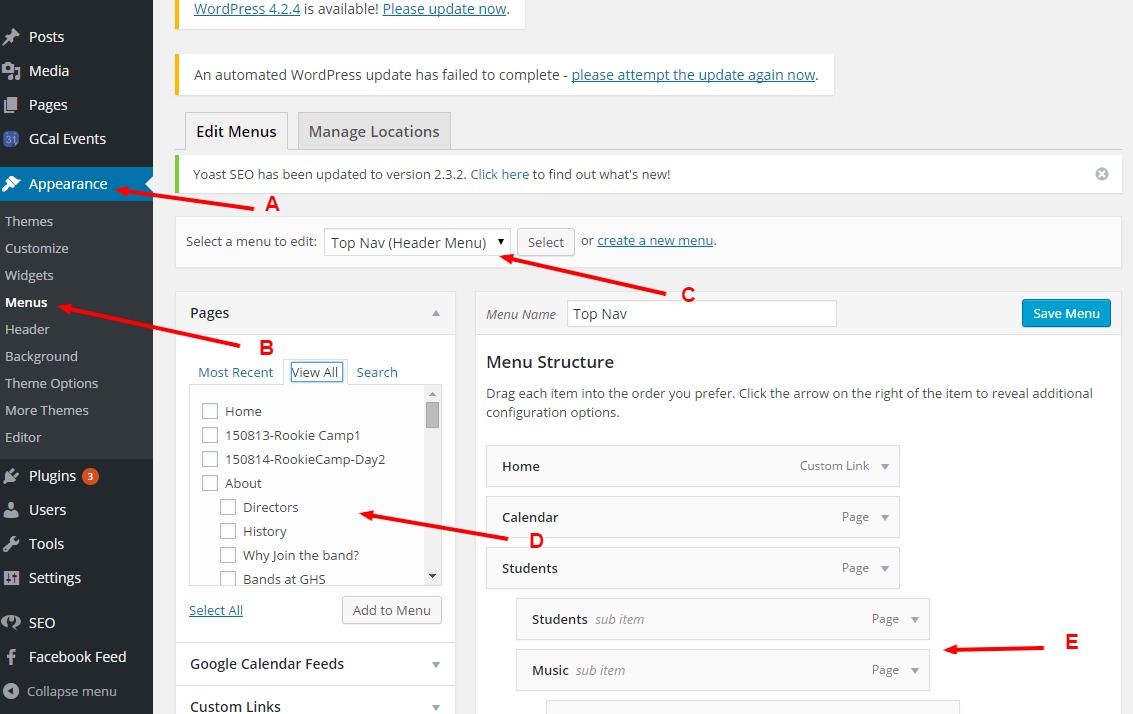The width and height of the screenshot is (1133, 714).
Task: Expand the Home menu item options
Action: coord(885,467)
